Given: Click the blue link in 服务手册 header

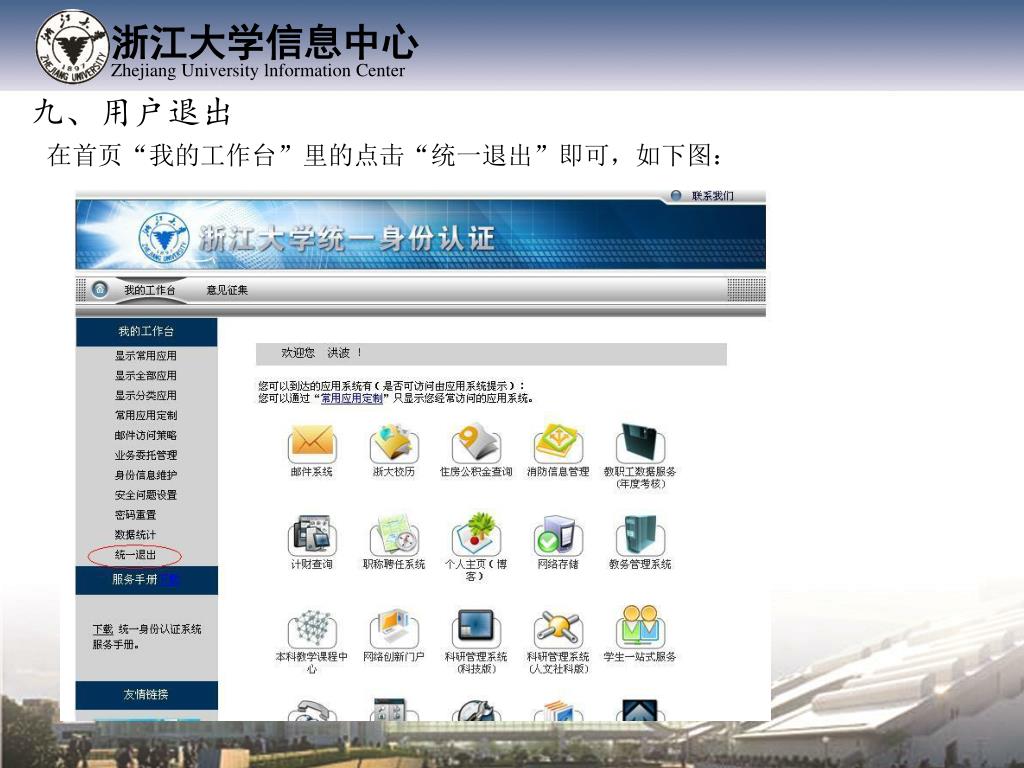Looking at the screenshot, I should point(169,579).
